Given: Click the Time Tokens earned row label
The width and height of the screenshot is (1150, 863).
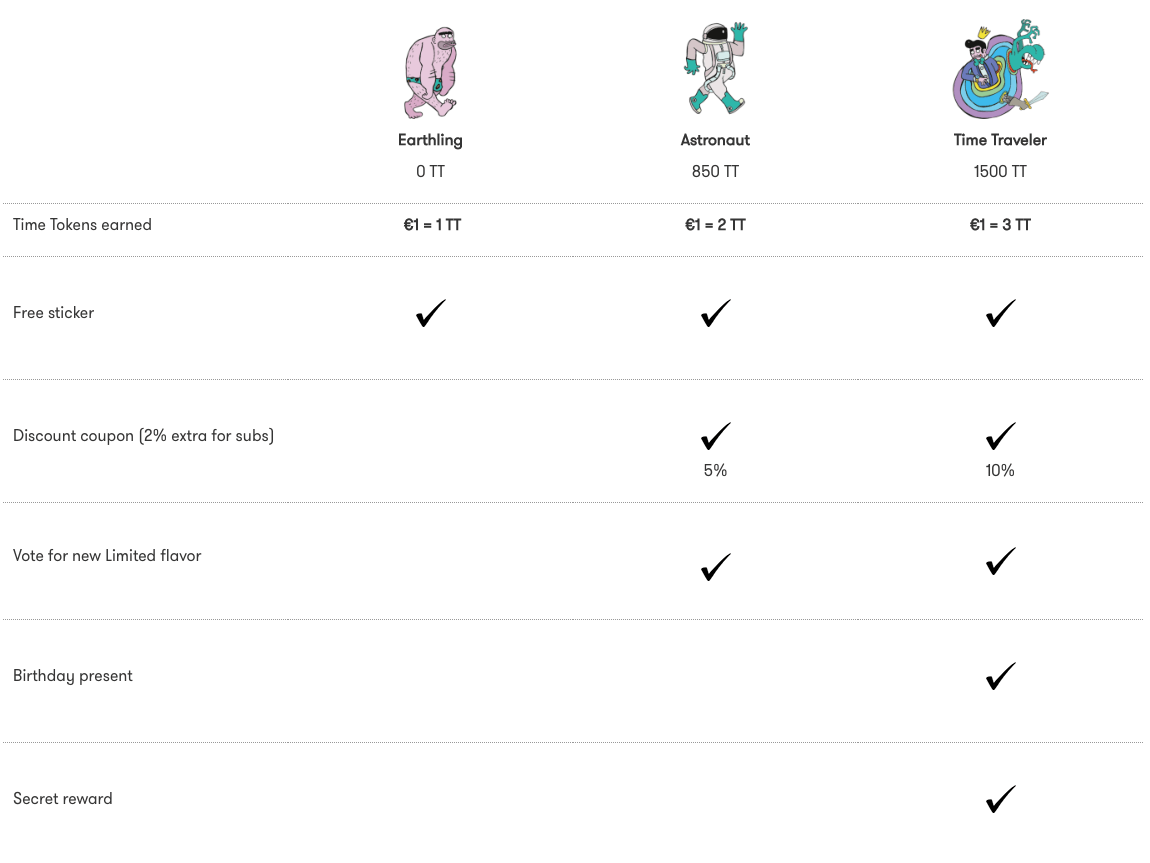Looking at the screenshot, I should coord(82,225).
